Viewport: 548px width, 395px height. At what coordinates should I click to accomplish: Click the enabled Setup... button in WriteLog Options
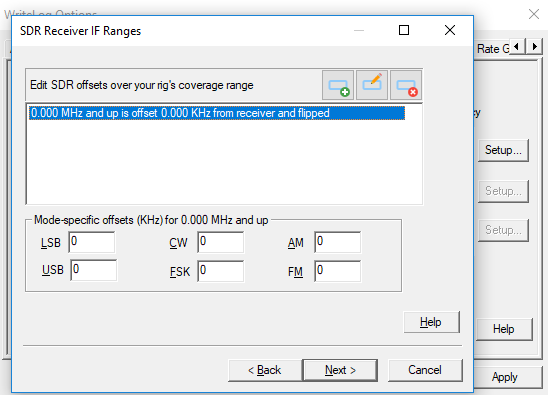point(503,150)
